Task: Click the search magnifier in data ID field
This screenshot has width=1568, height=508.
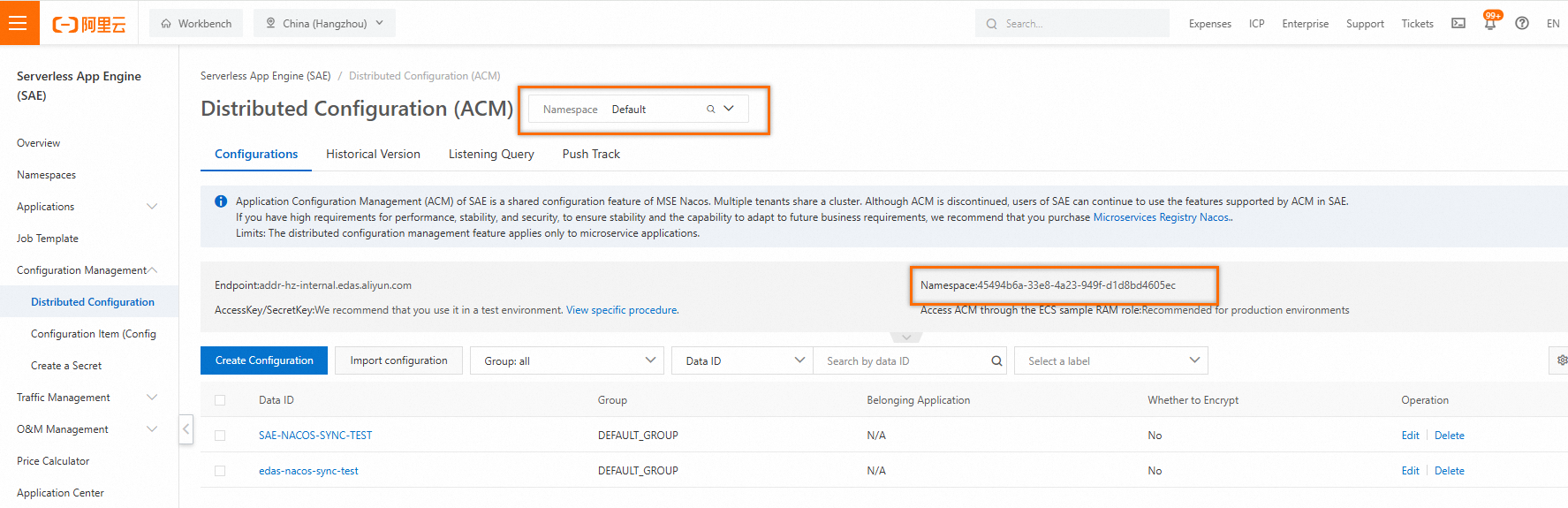Action: tap(996, 361)
